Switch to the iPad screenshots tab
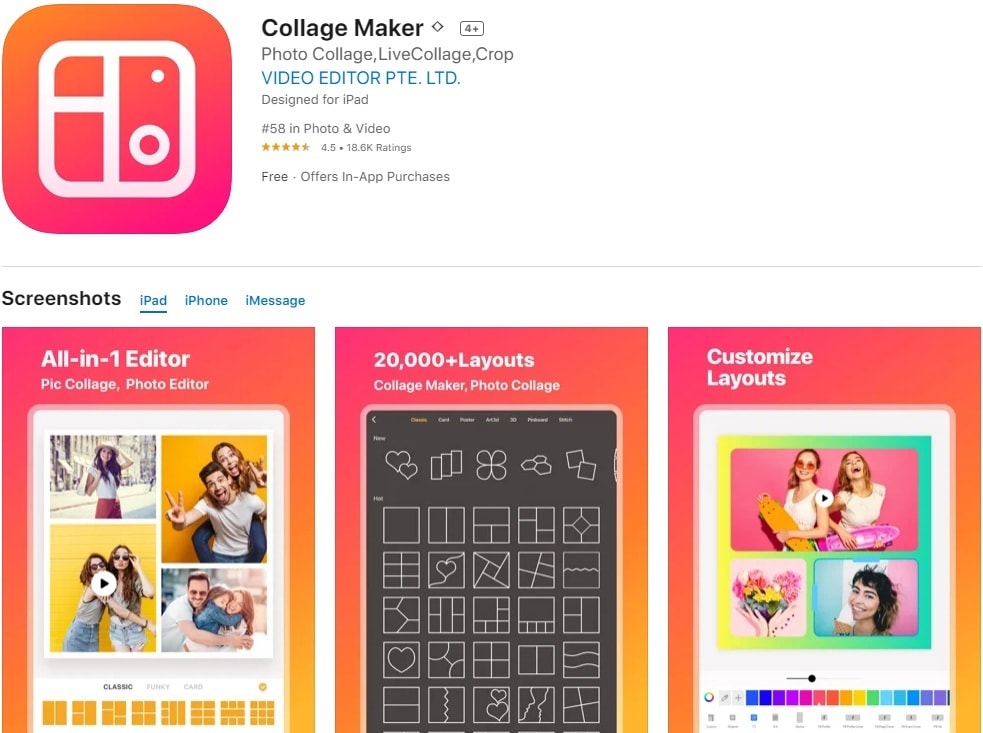The image size is (983, 733). (x=153, y=300)
